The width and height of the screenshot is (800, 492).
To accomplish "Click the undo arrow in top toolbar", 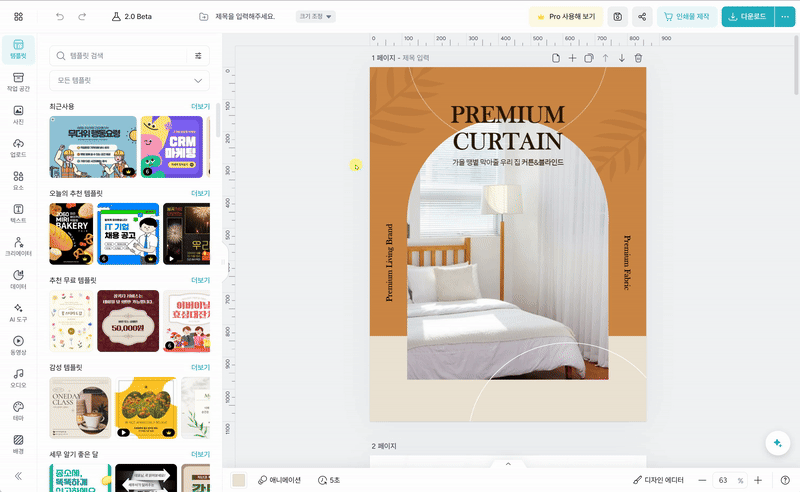I will tap(60, 17).
